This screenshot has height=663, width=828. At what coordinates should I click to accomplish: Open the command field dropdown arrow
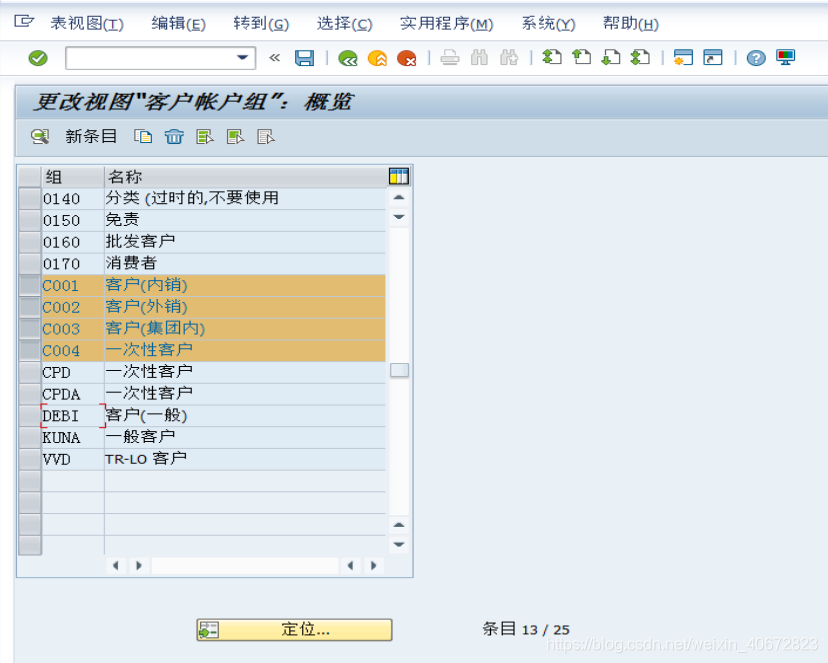(242, 58)
